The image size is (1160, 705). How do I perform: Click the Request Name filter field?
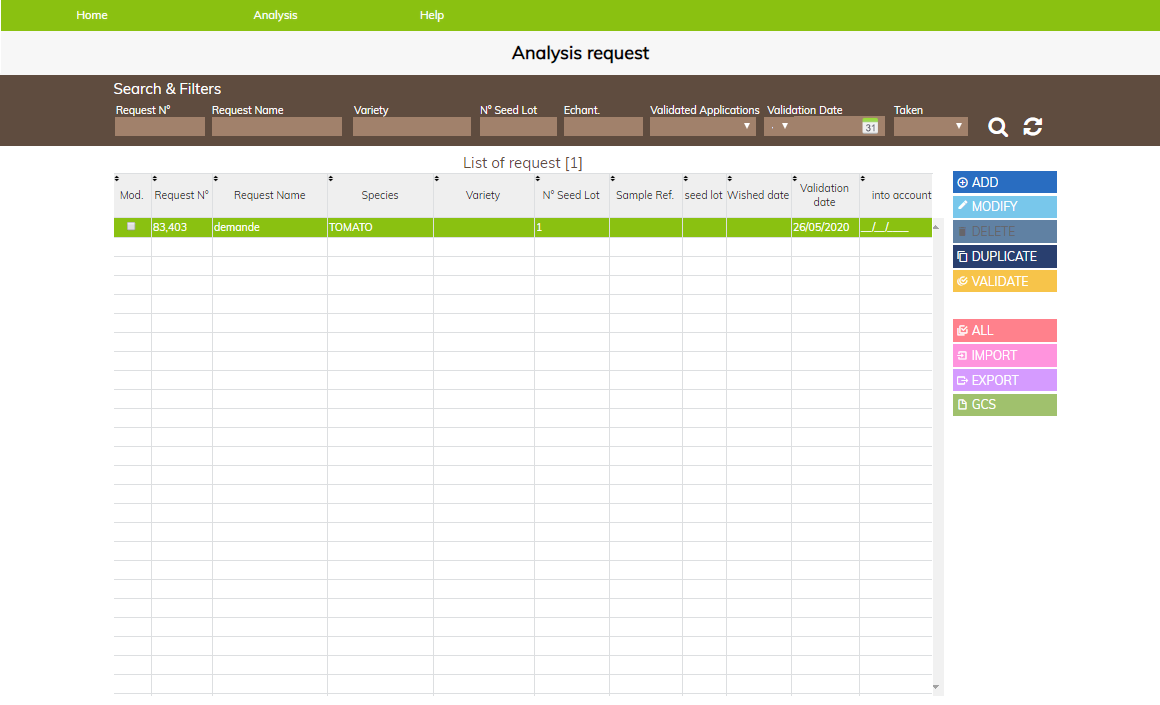pos(277,127)
